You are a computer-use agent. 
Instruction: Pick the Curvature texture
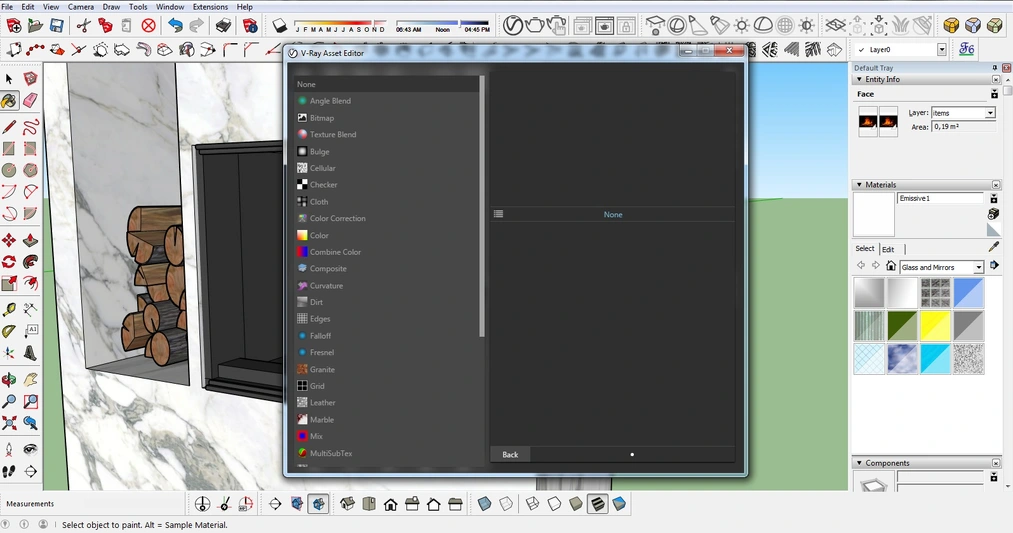pos(326,286)
